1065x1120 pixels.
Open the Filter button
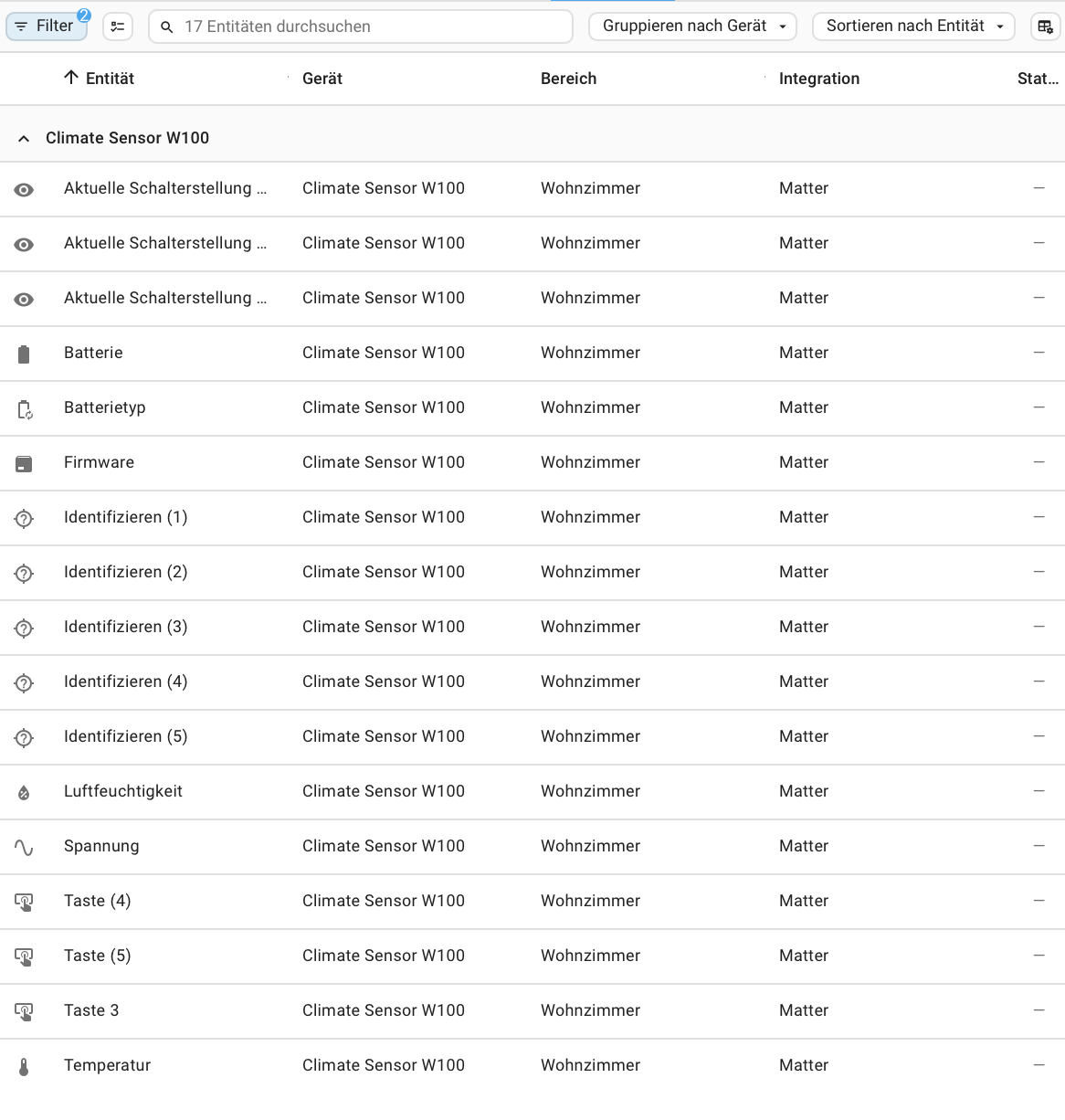click(x=47, y=26)
